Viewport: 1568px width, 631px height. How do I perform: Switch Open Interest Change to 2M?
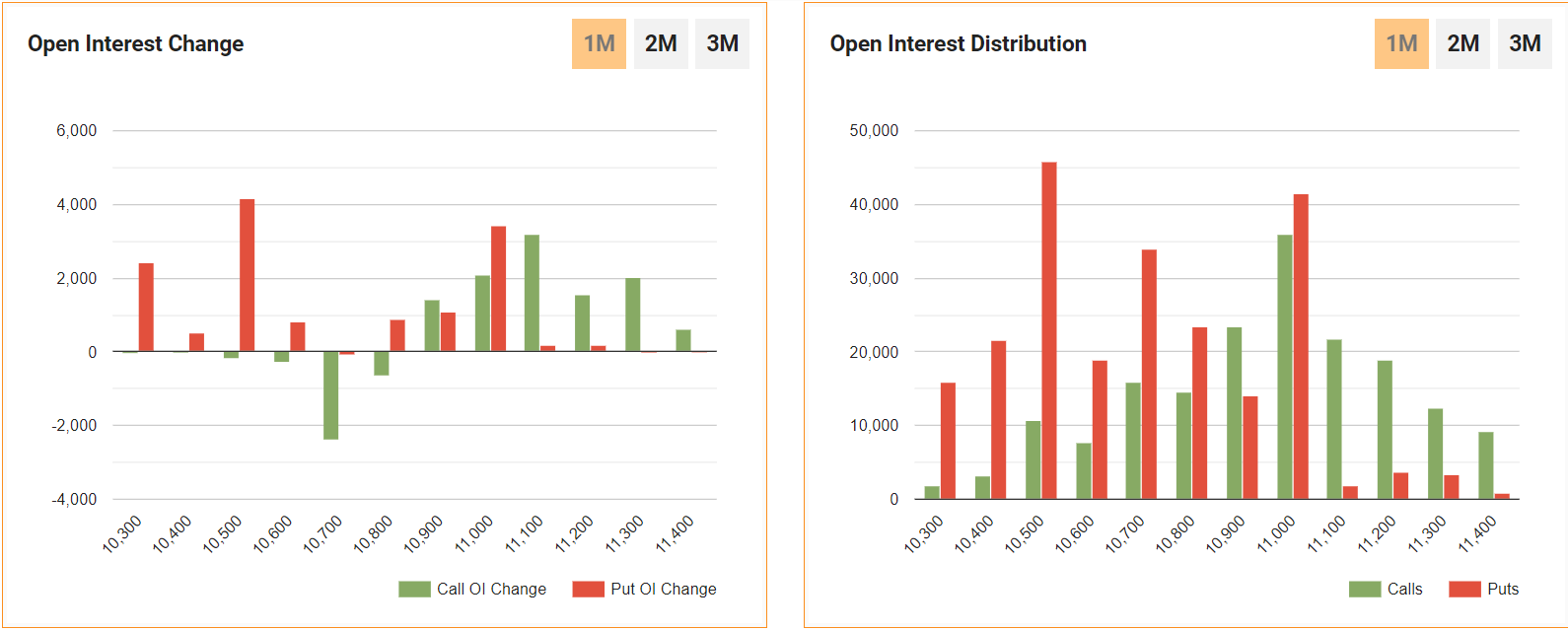(661, 44)
